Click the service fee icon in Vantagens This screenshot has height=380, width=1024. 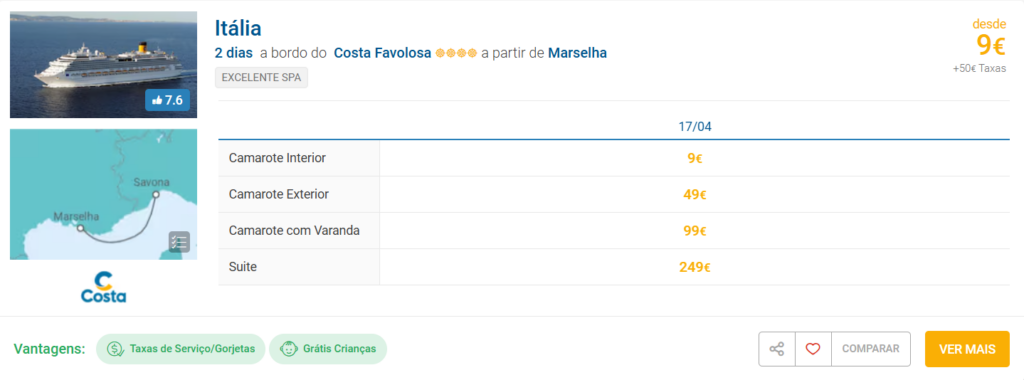coord(115,349)
